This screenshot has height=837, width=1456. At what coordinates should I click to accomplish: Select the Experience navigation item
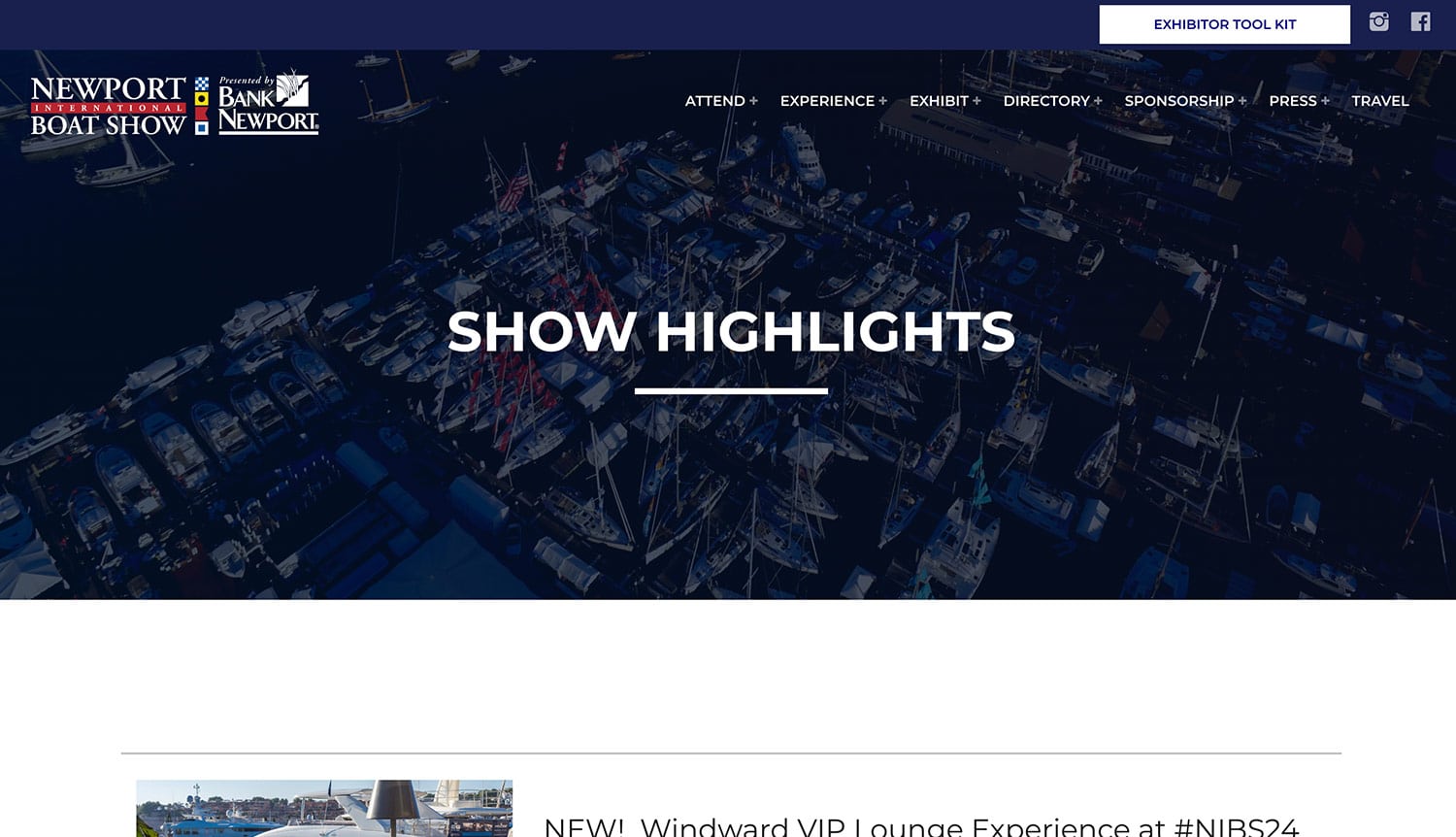(x=827, y=101)
